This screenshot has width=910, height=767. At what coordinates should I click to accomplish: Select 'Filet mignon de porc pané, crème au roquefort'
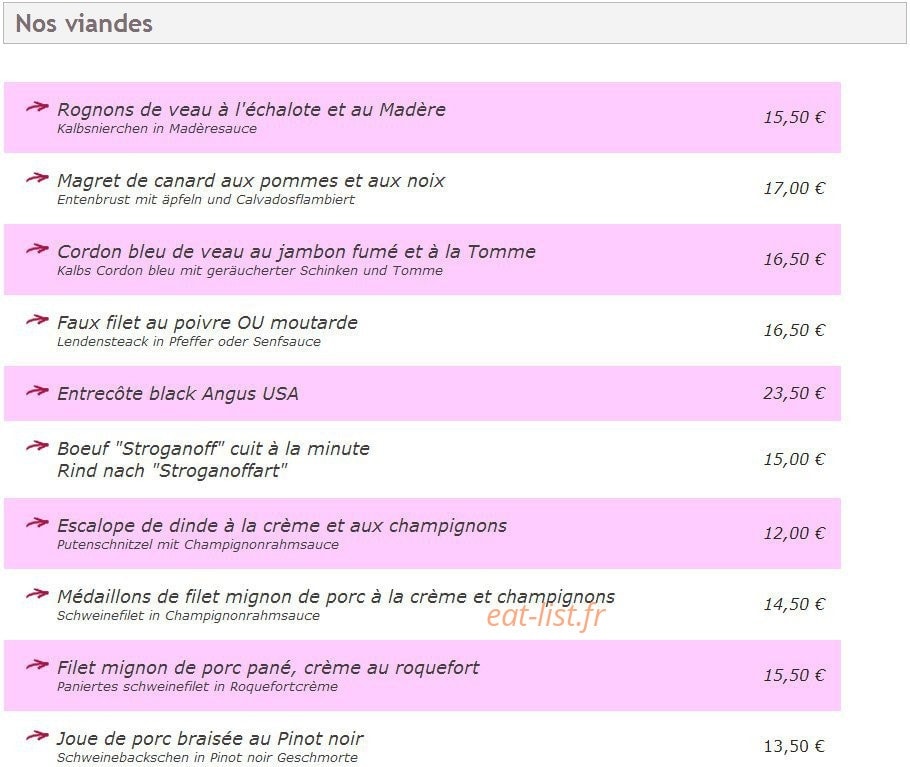[x=268, y=667]
